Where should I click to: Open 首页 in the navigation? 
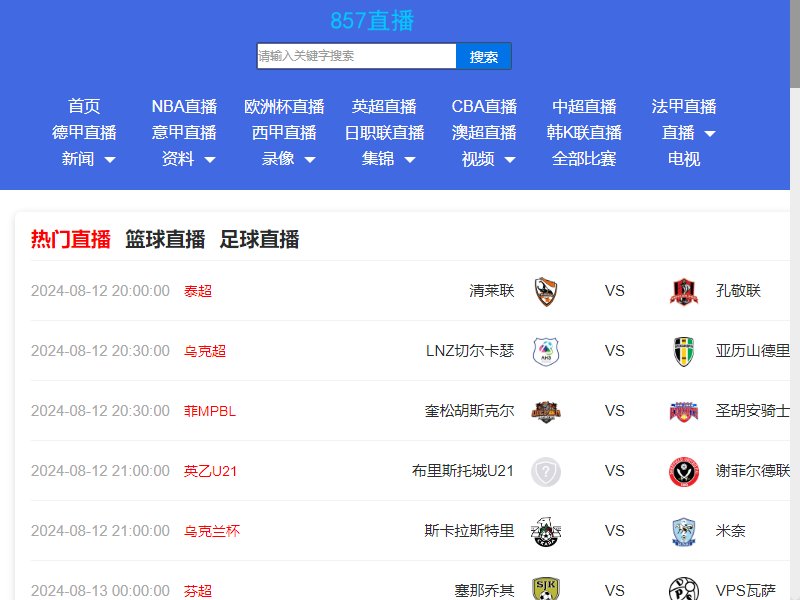click(x=84, y=106)
